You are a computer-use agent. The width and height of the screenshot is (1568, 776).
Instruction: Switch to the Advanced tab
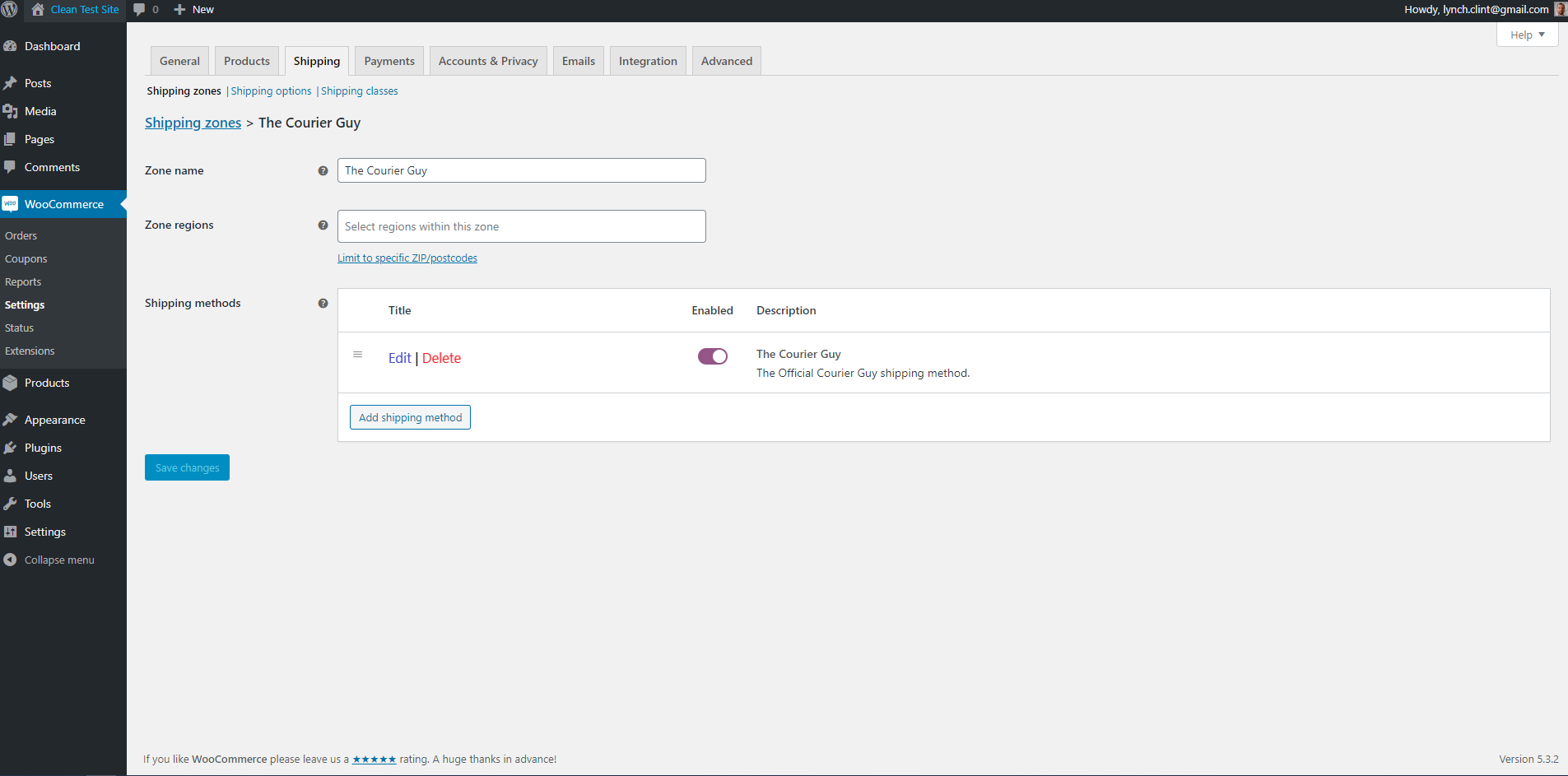point(727,61)
